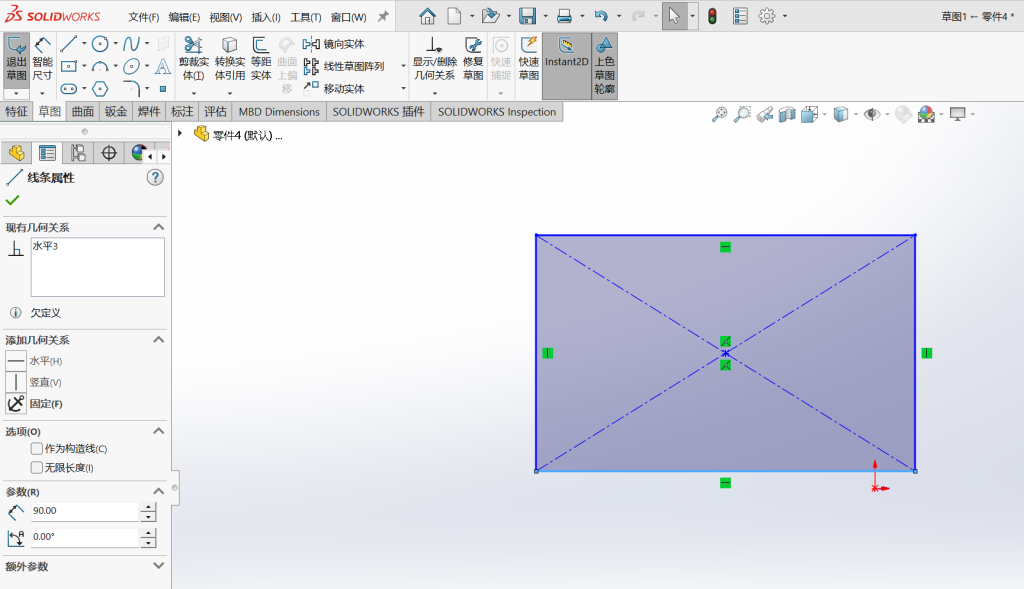Click the Convert Entities (转换实体引用) icon
The height and width of the screenshot is (589, 1024).
tap(229, 59)
